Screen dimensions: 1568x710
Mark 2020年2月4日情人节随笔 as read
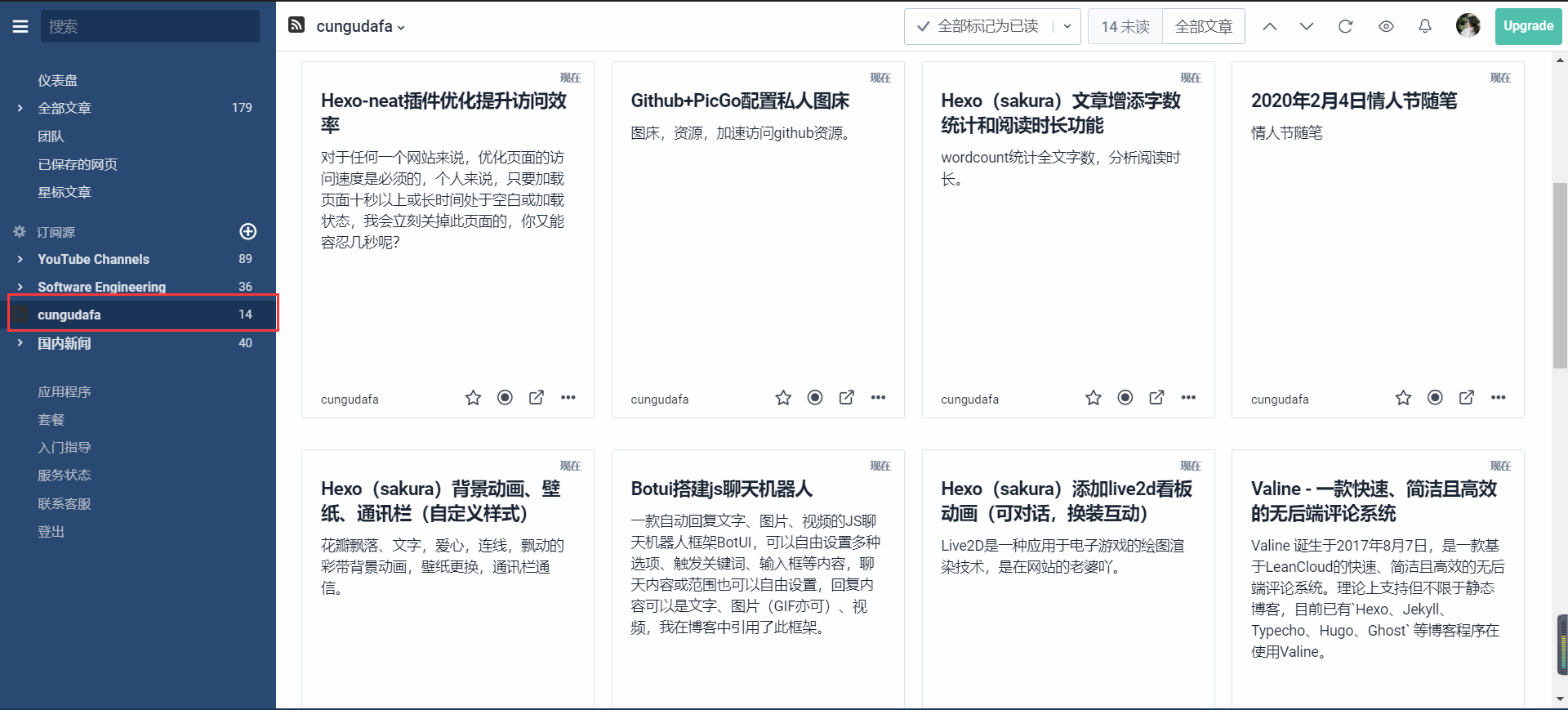pyautogui.click(x=1435, y=397)
